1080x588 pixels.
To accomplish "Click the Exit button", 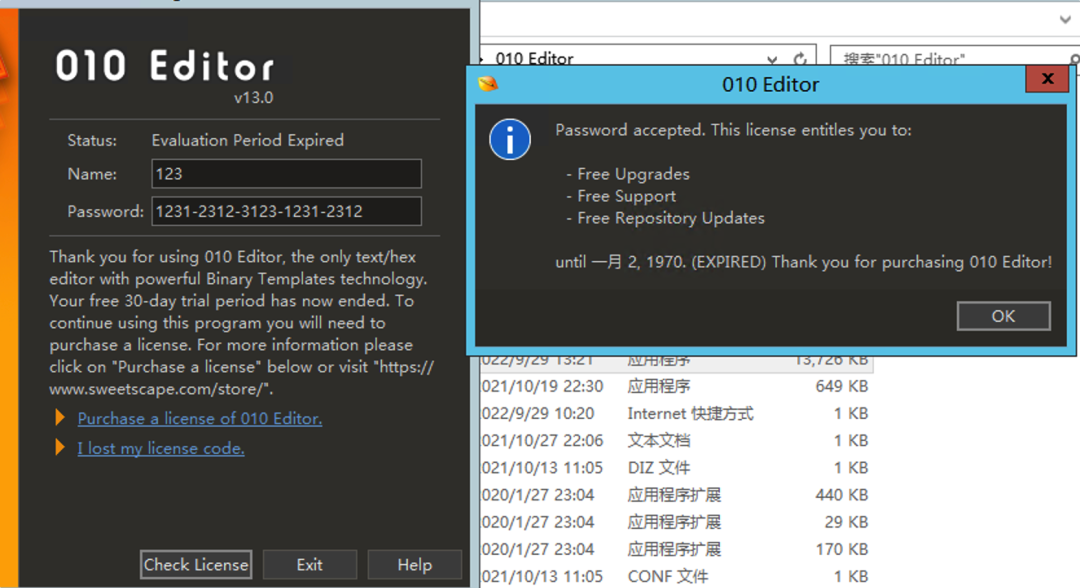I will tap(310, 565).
